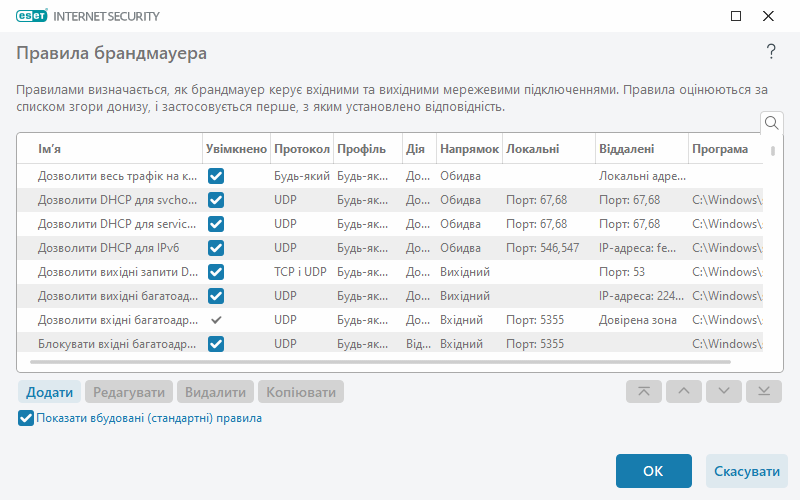Select rule 'Дозволити DHCP для servic...'
800x500 pixels.
117,224
